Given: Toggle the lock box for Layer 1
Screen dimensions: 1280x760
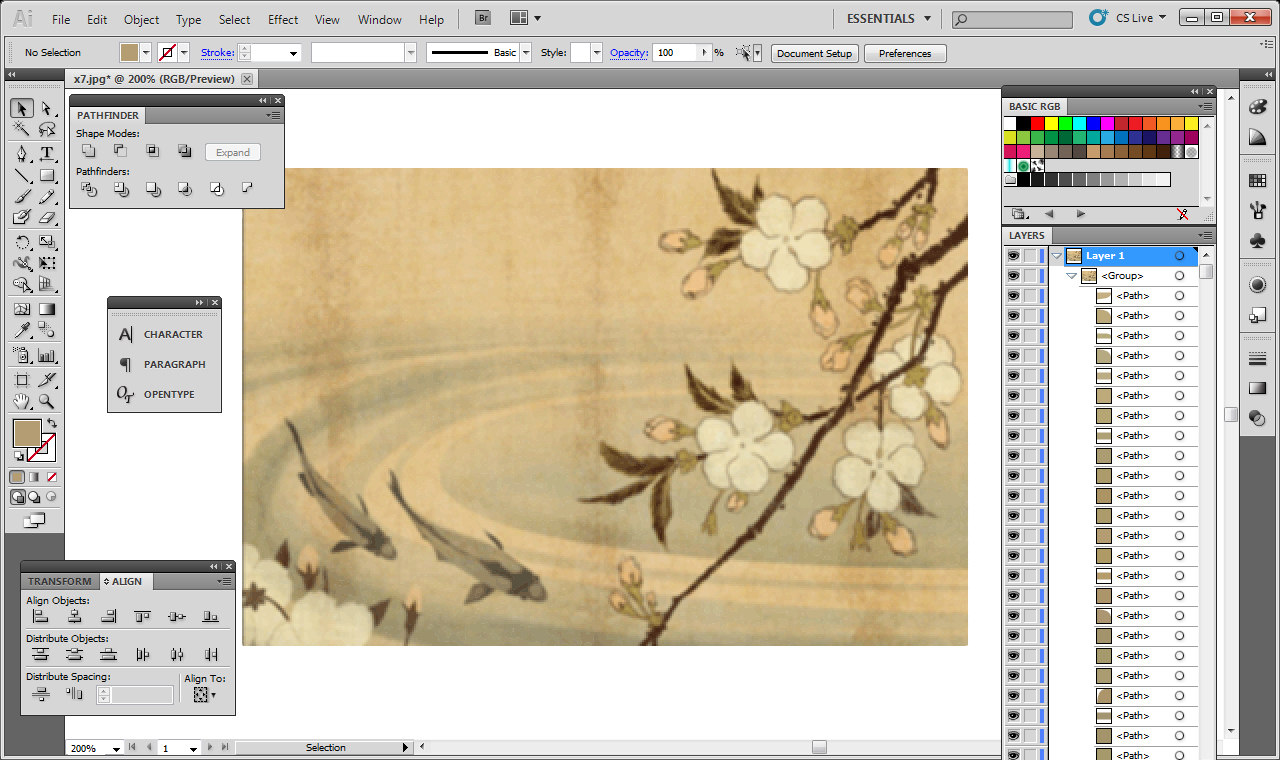Looking at the screenshot, I should [1030, 256].
